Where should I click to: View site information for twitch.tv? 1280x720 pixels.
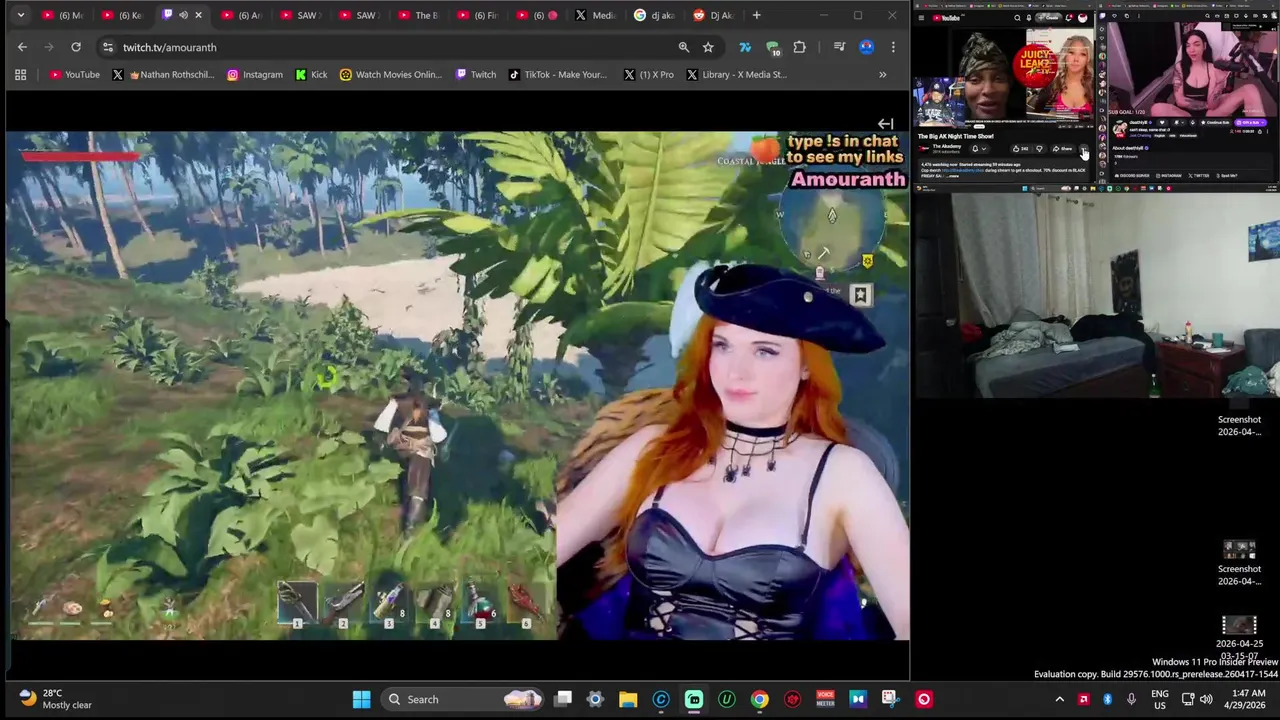107,47
